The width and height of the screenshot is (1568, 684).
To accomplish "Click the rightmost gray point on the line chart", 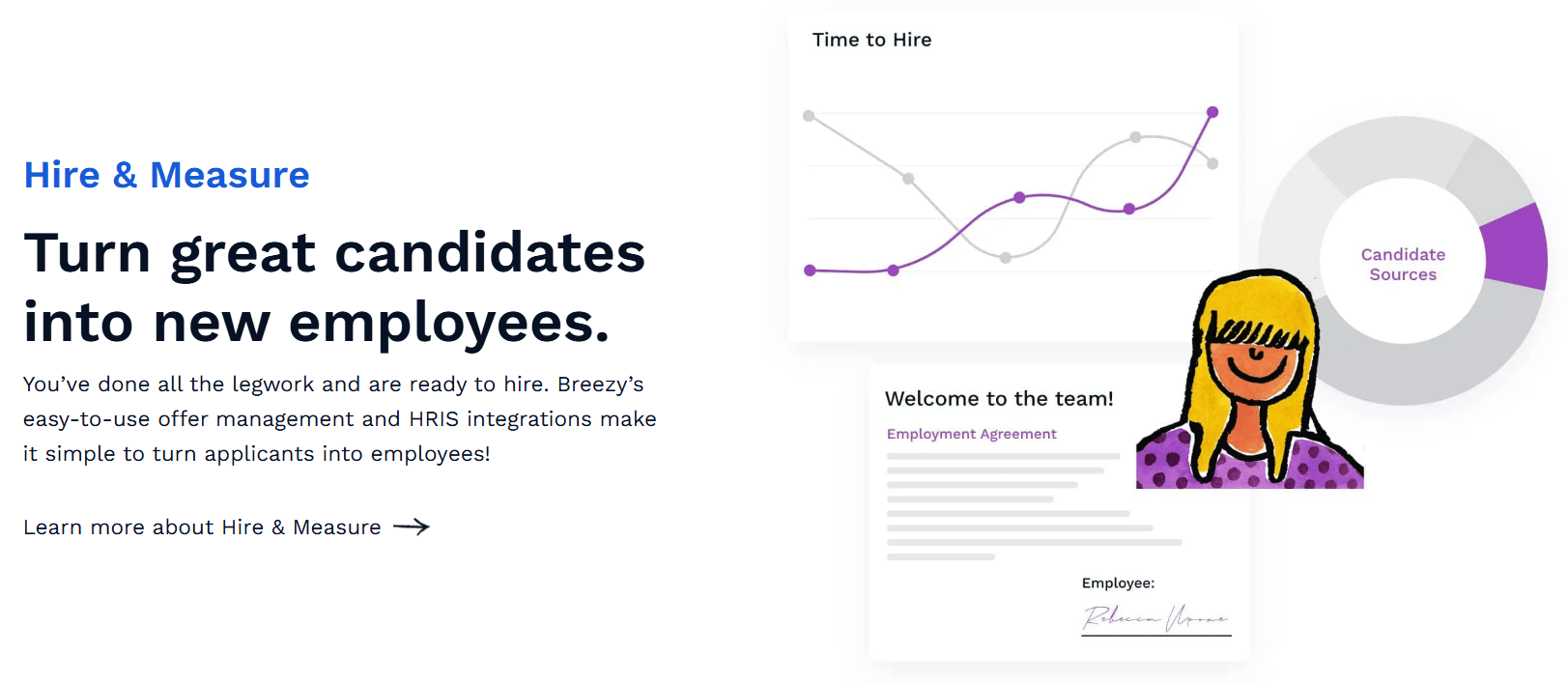I will click(x=1212, y=163).
